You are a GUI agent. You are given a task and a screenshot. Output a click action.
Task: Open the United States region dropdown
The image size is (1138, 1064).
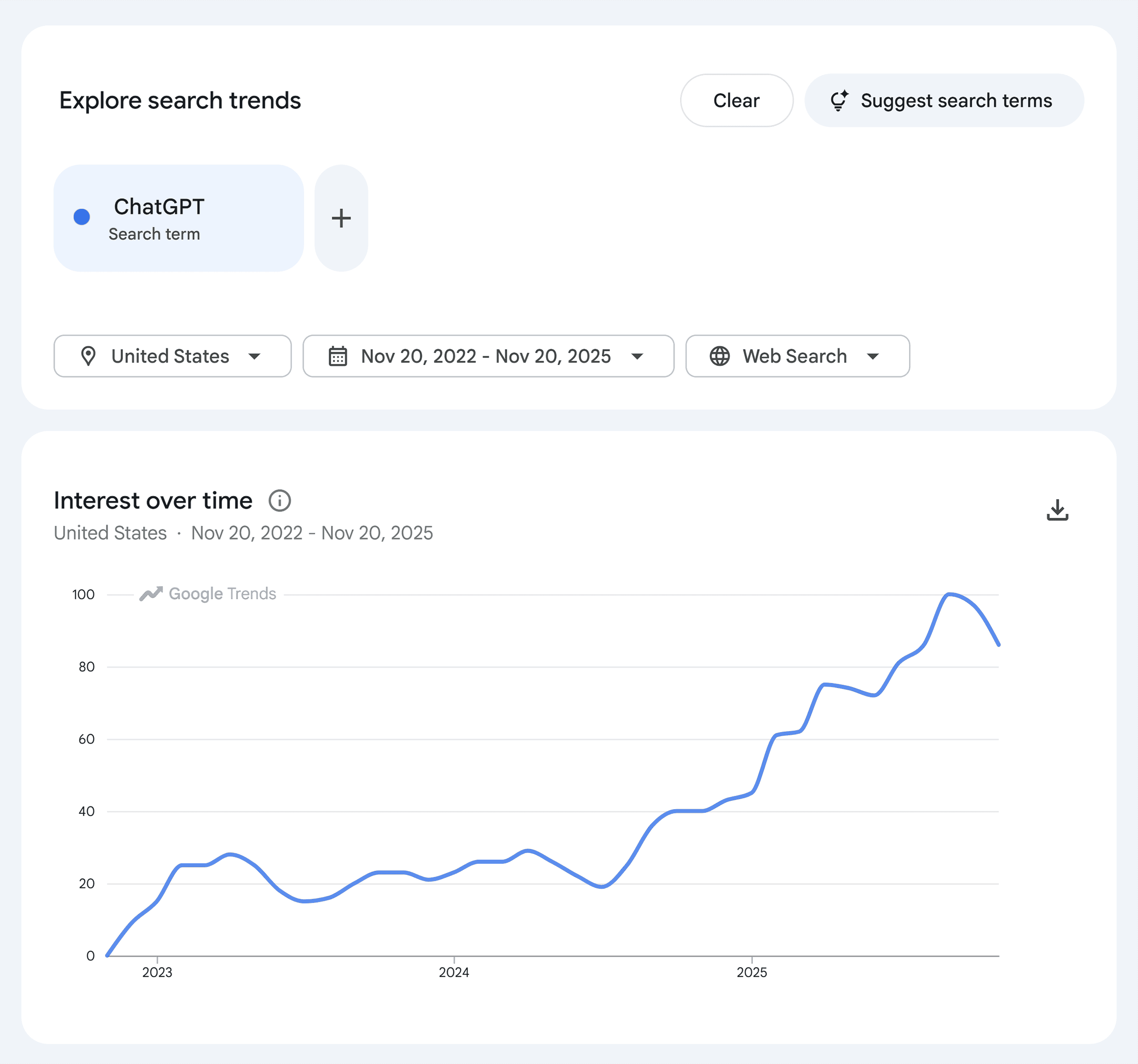point(172,356)
